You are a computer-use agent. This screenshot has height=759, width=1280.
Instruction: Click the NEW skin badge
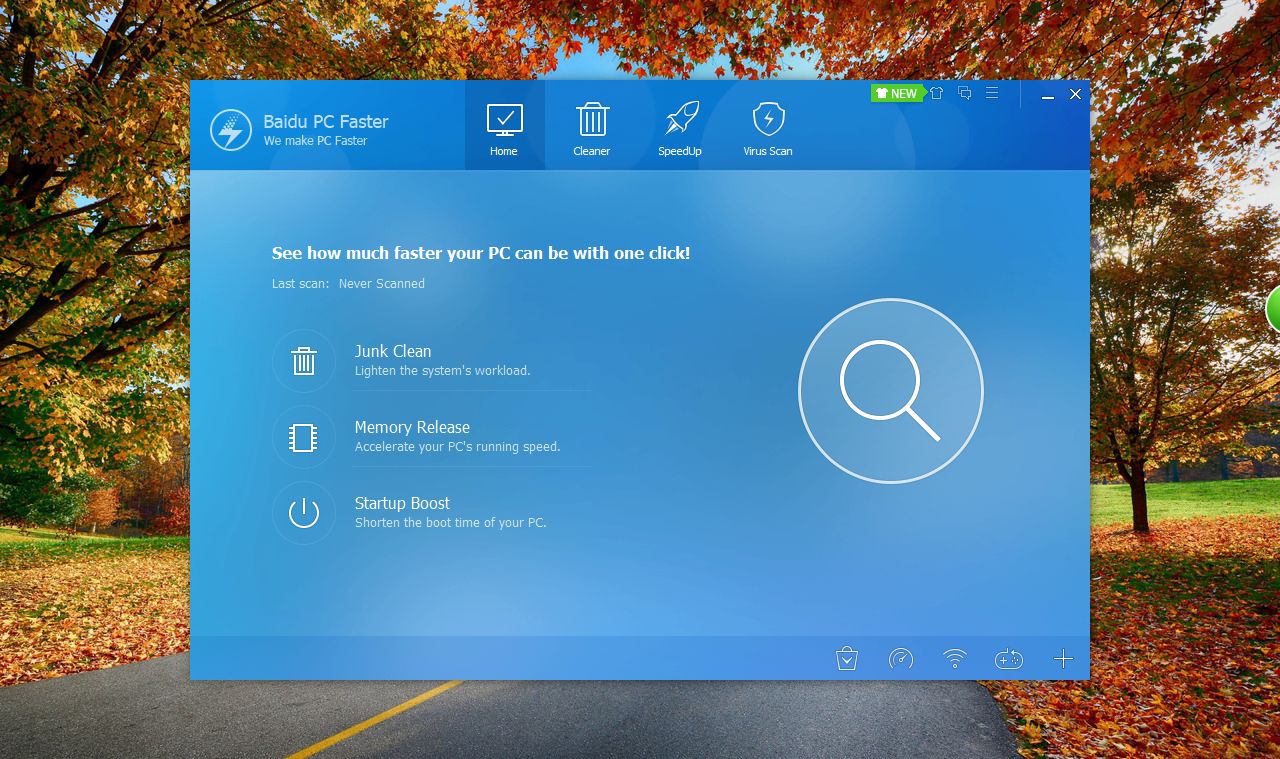click(896, 93)
